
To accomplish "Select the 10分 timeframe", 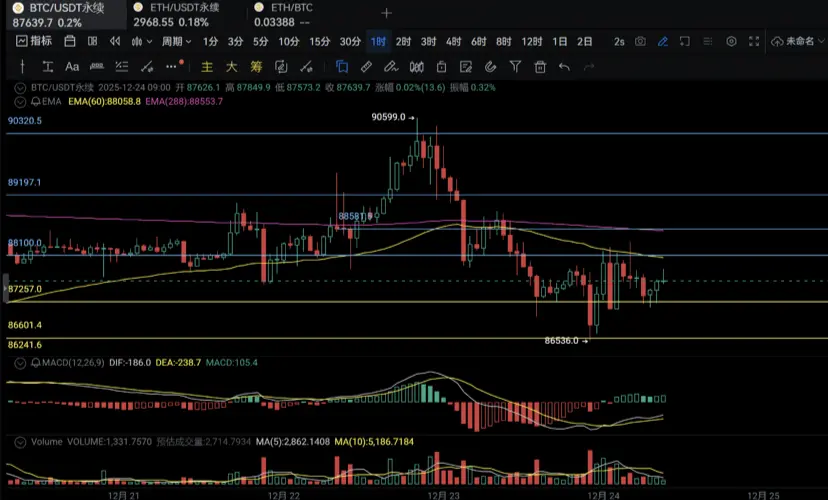I will [289, 41].
